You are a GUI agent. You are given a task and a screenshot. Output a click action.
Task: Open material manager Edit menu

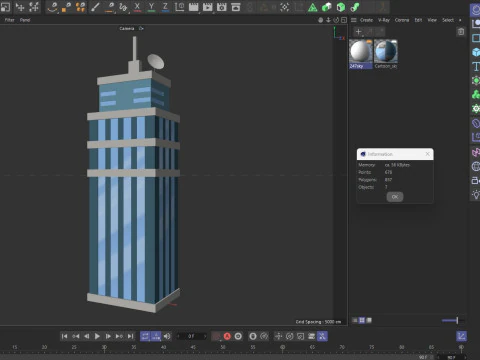point(418,20)
